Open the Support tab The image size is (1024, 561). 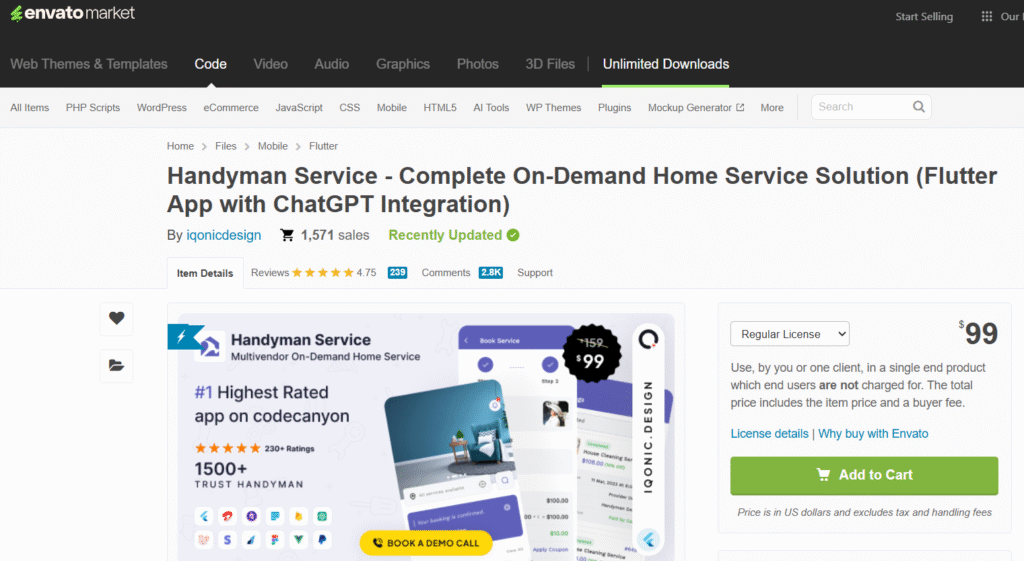coord(534,273)
